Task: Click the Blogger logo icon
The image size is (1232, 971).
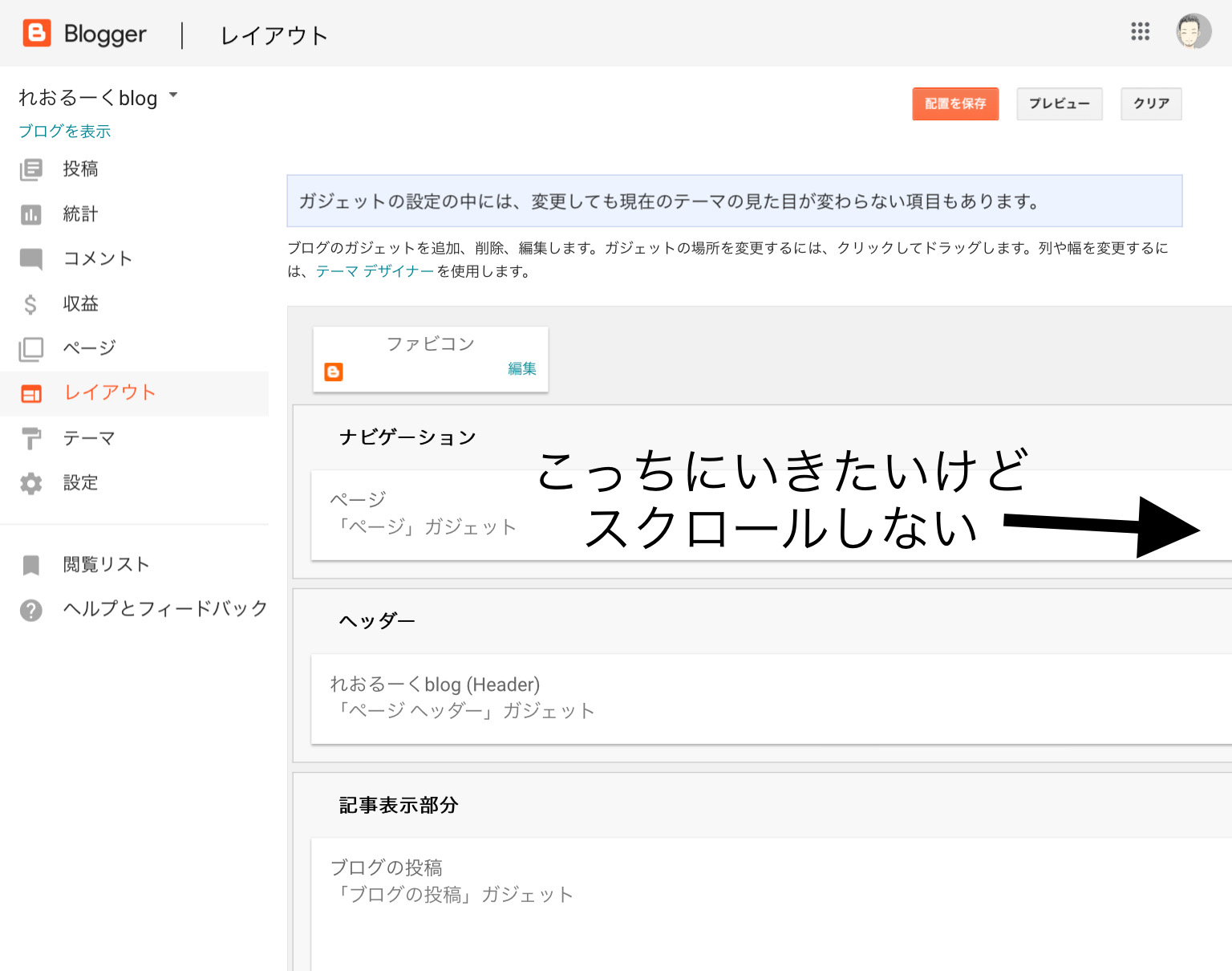Action: click(37, 34)
